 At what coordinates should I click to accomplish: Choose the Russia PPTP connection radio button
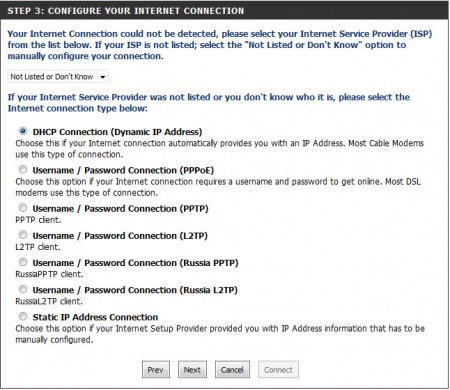pyautogui.click(x=23, y=262)
